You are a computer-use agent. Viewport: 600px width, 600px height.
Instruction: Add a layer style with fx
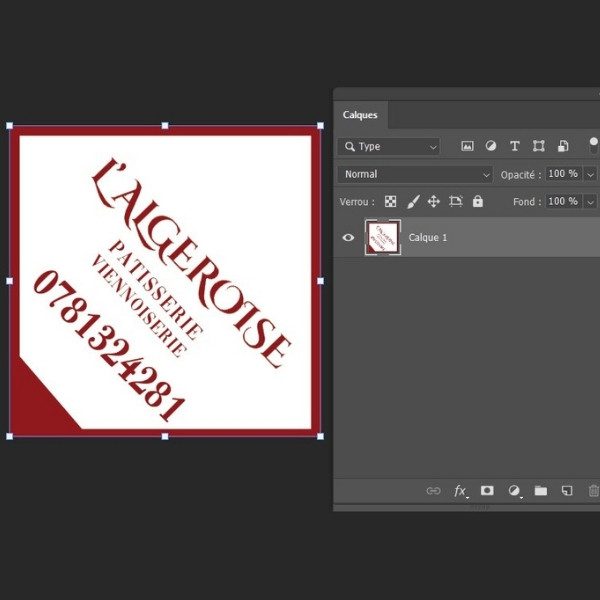pyautogui.click(x=460, y=491)
